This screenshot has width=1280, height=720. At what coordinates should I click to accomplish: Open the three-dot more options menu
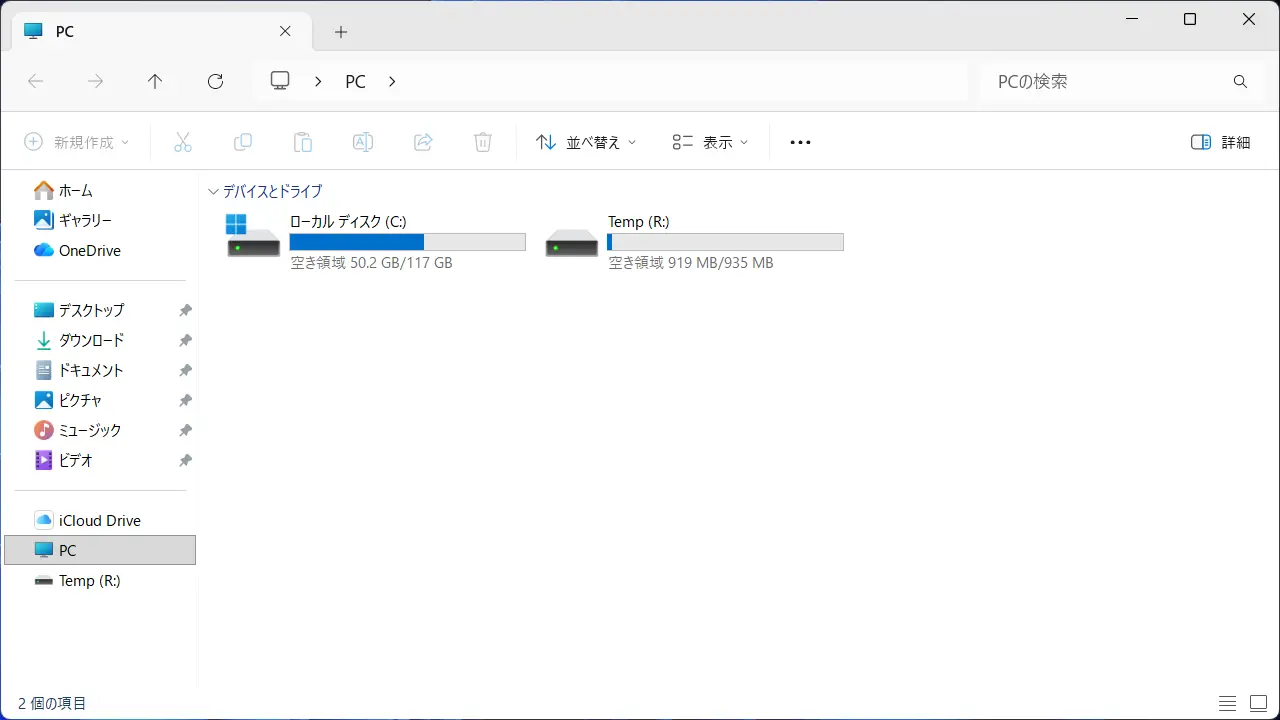(800, 142)
